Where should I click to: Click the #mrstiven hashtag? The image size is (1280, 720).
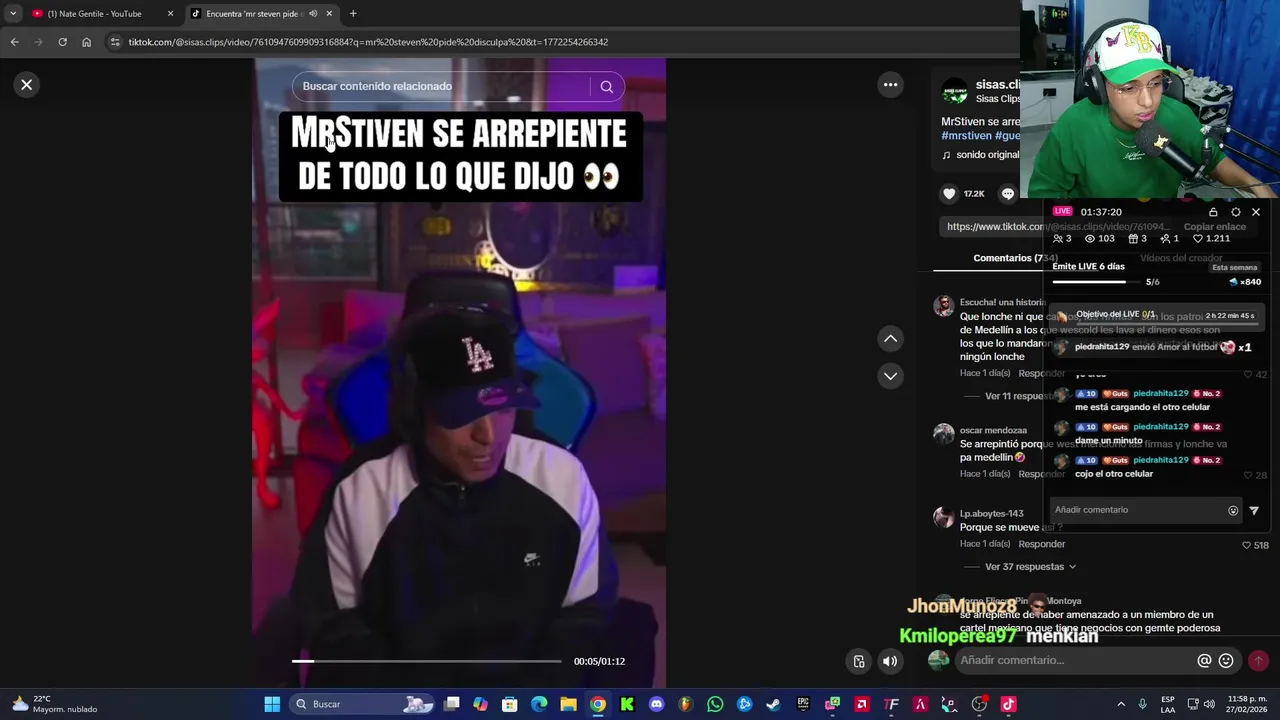(x=966, y=136)
